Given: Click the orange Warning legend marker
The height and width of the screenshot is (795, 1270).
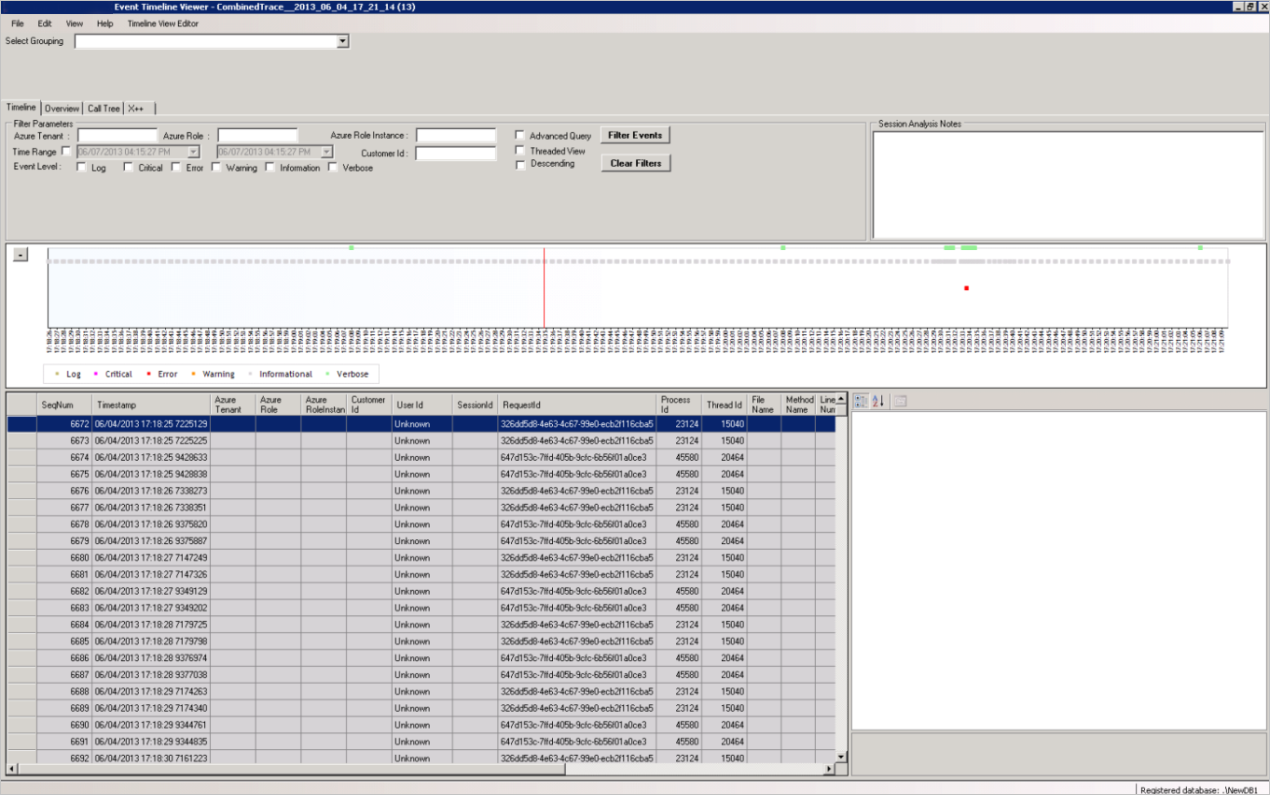Looking at the screenshot, I should coord(193,375).
